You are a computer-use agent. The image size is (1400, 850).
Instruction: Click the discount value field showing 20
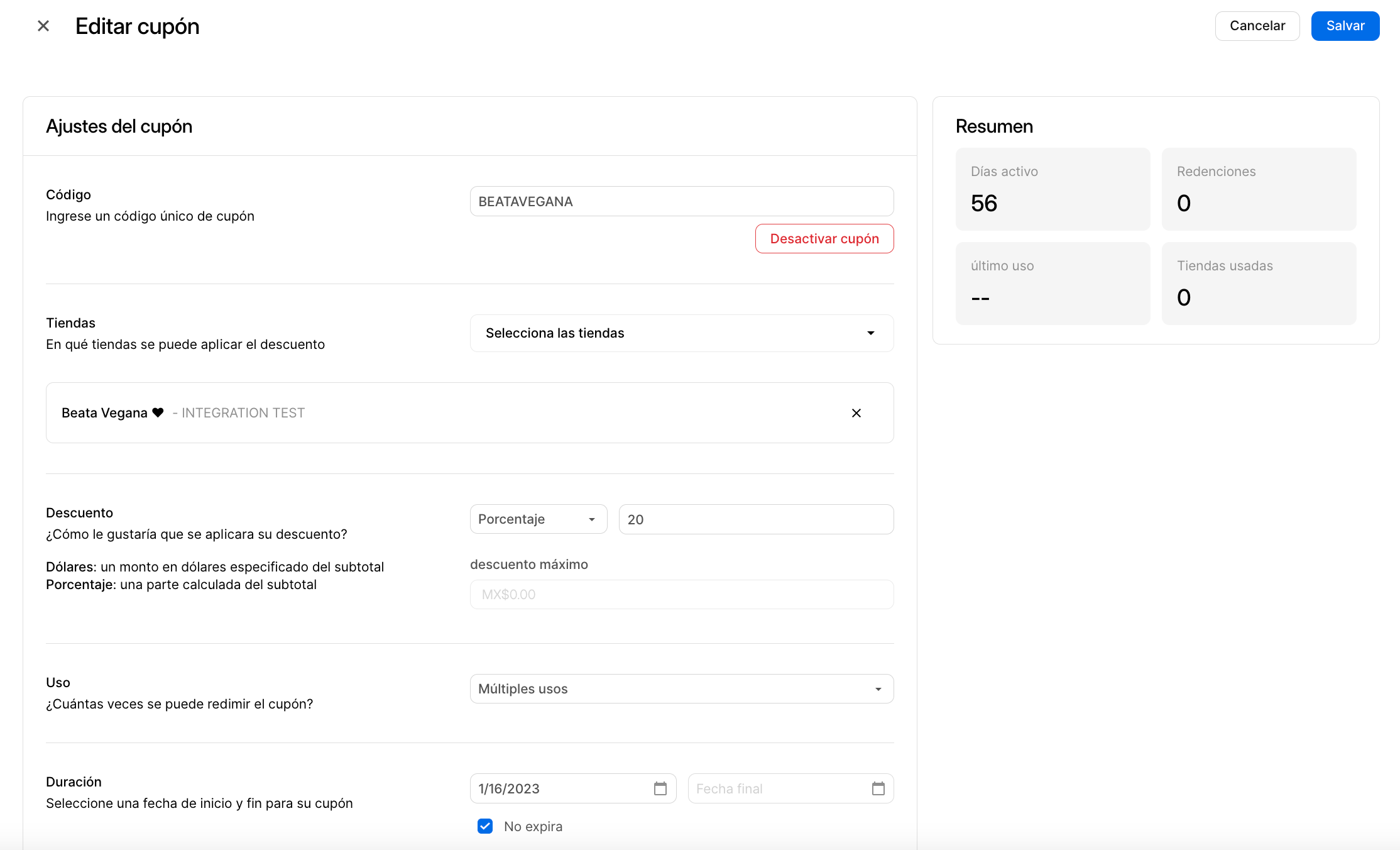(x=755, y=519)
